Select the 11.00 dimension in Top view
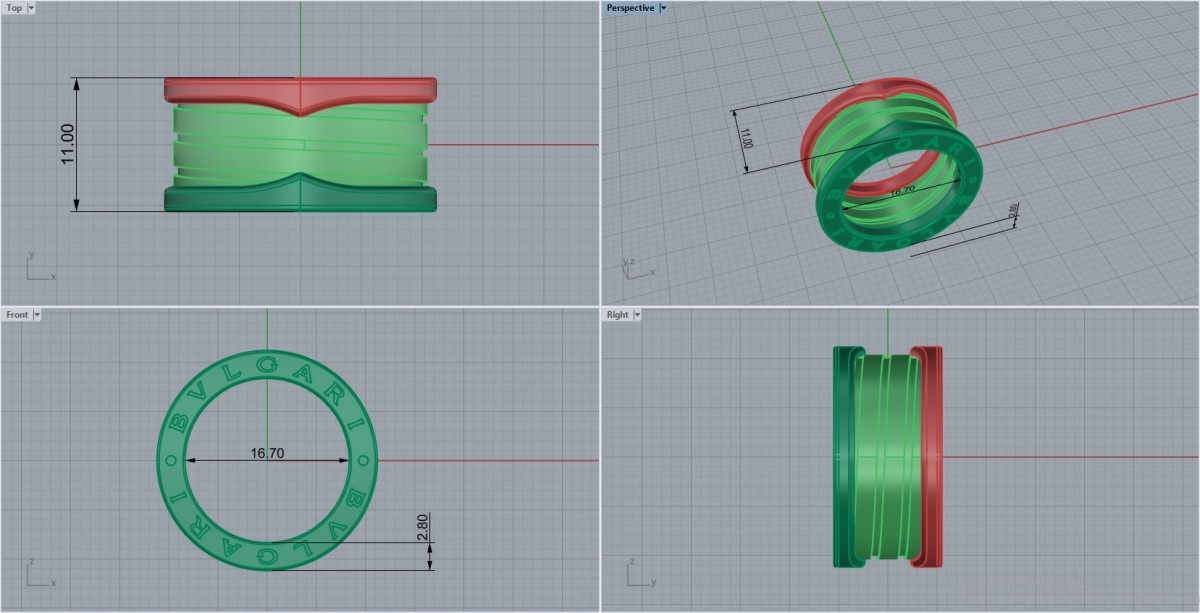This screenshot has height=613, width=1200. pos(68,144)
